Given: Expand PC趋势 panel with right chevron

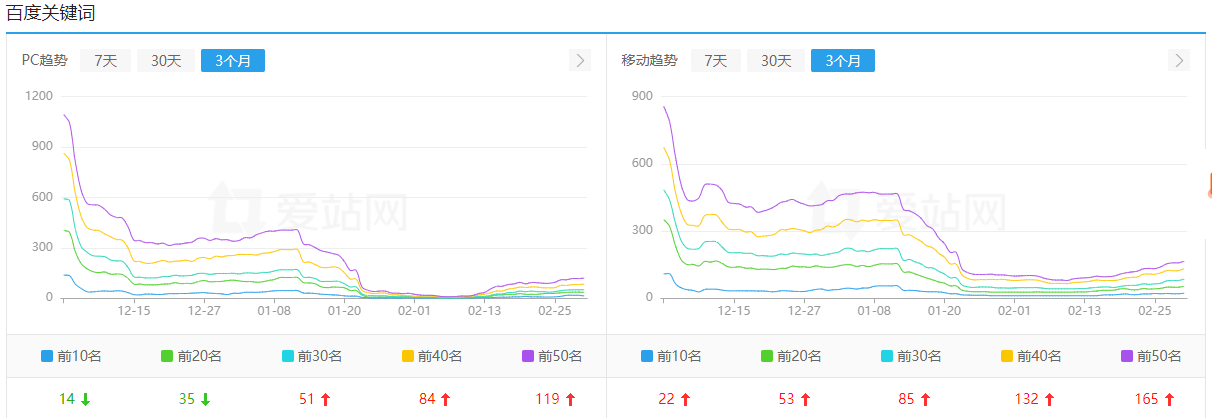Looking at the screenshot, I should [580, 61].
